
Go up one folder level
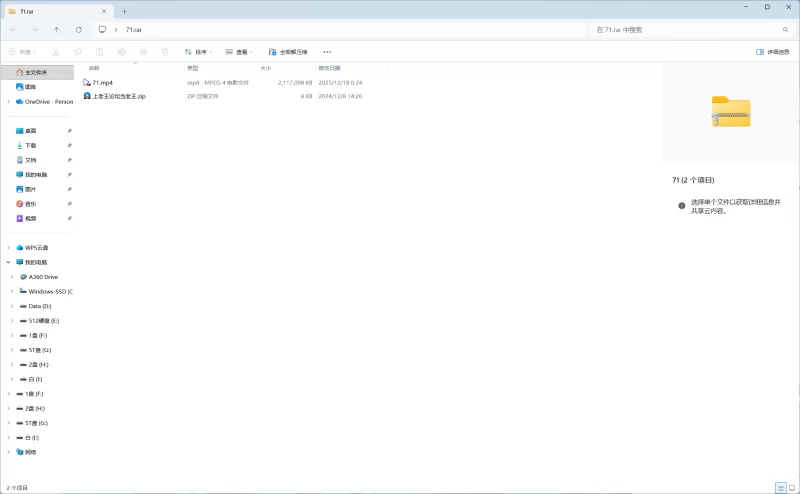click(56, 30)
